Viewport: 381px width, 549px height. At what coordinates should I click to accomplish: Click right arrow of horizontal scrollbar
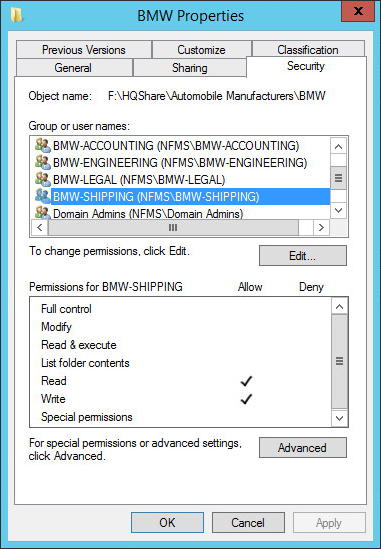pos(321,228)
